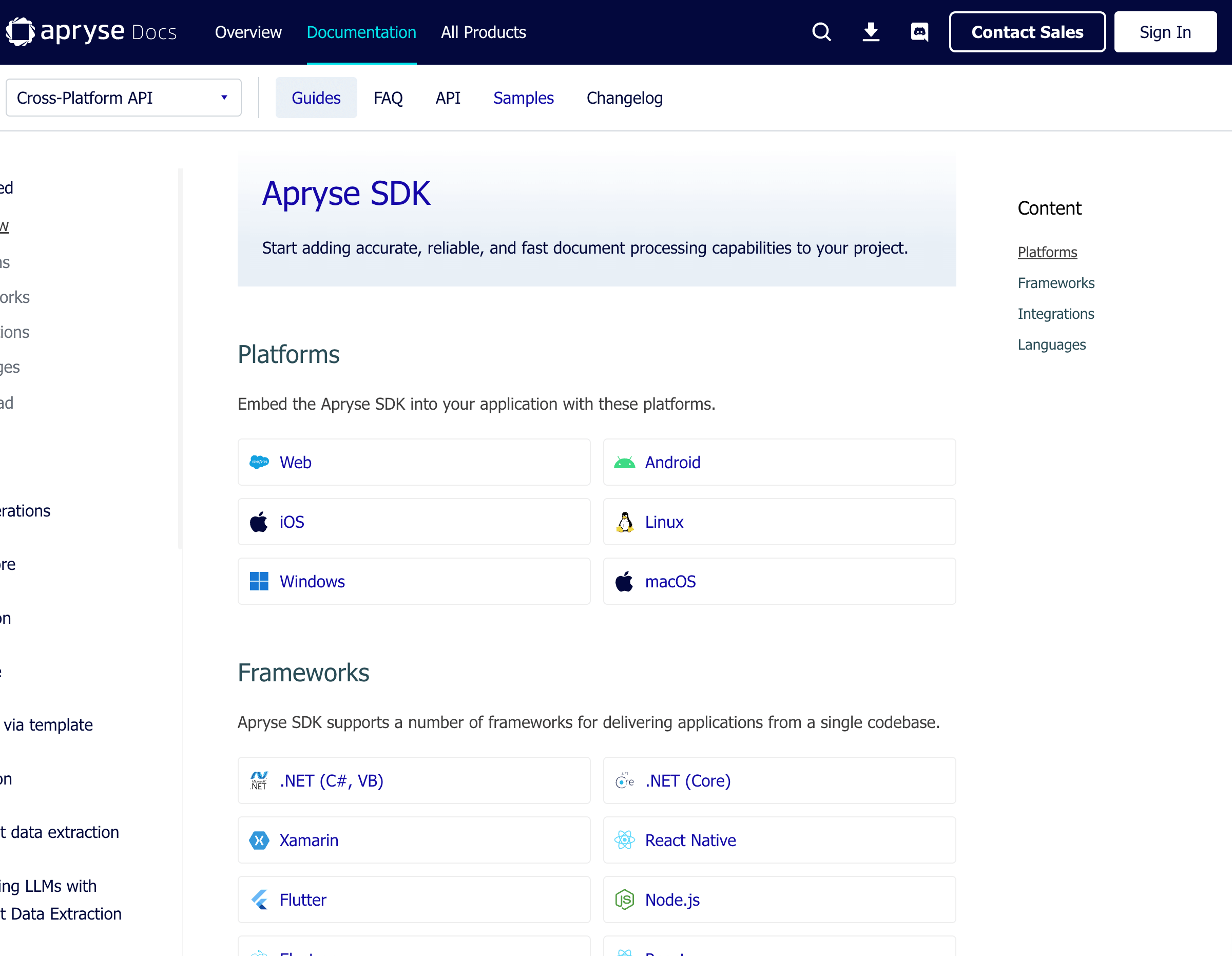
Task: Click the .NET Core icon
Action: (624, 780)
